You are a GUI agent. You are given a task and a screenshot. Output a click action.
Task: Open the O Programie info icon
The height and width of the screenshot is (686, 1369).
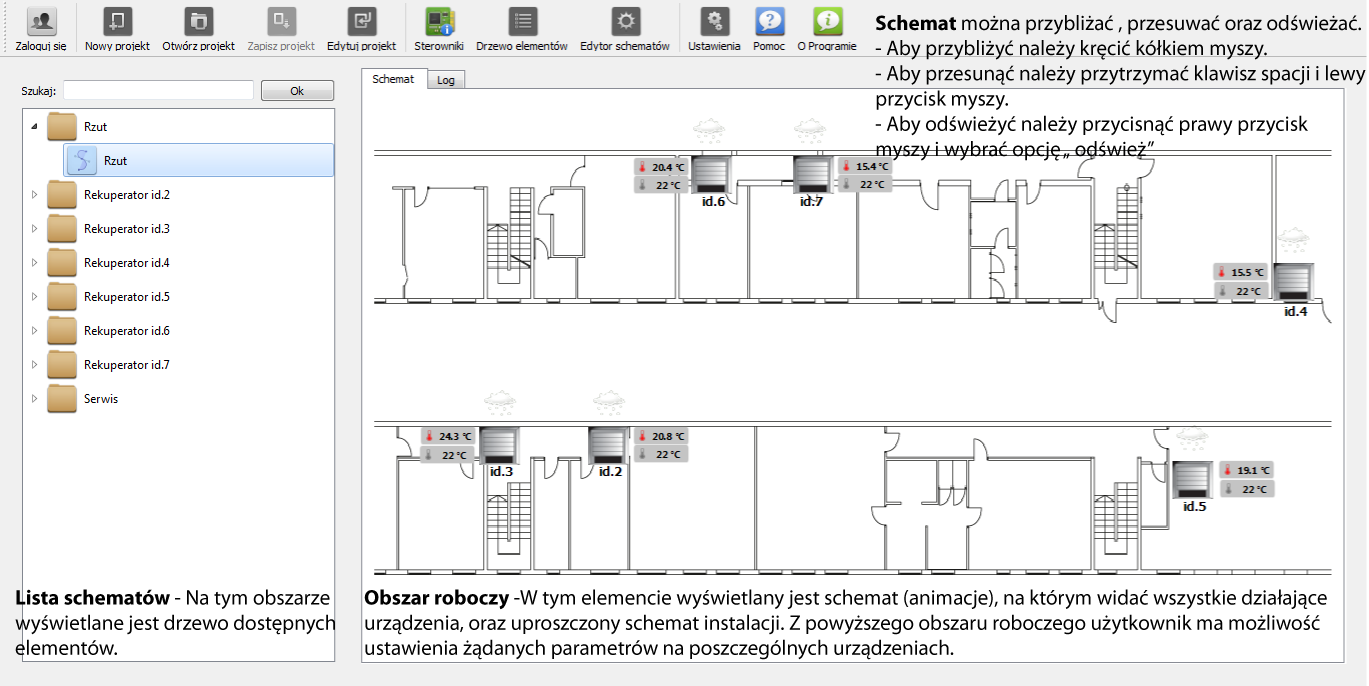coord(827,21)
